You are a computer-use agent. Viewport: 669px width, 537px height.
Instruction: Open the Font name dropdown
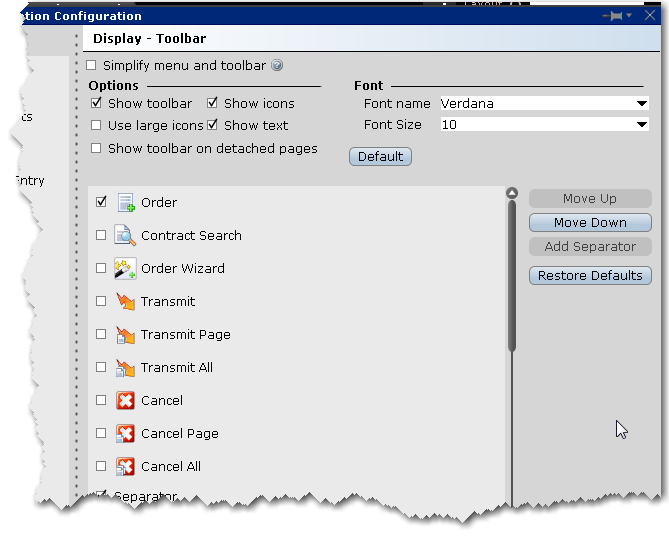pyautogui.click(x=641, y=103)
